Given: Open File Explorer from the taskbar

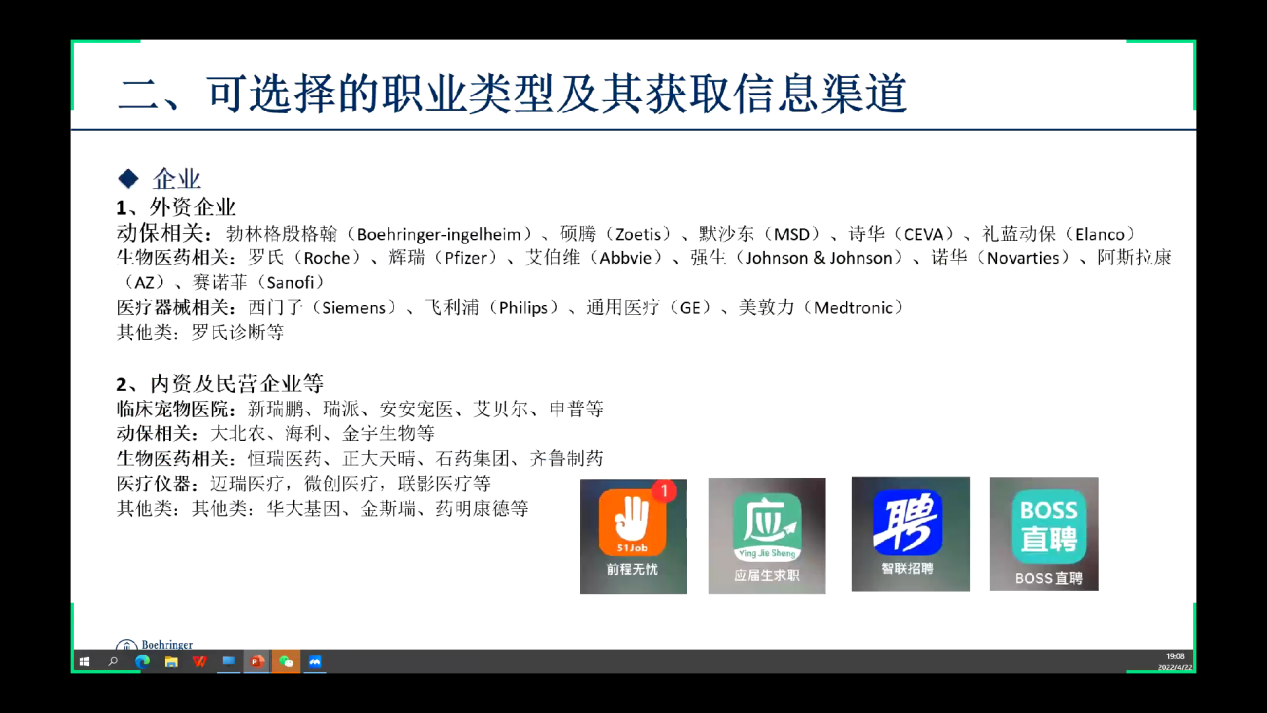Looking at the screenshot, I should (171, 662).
